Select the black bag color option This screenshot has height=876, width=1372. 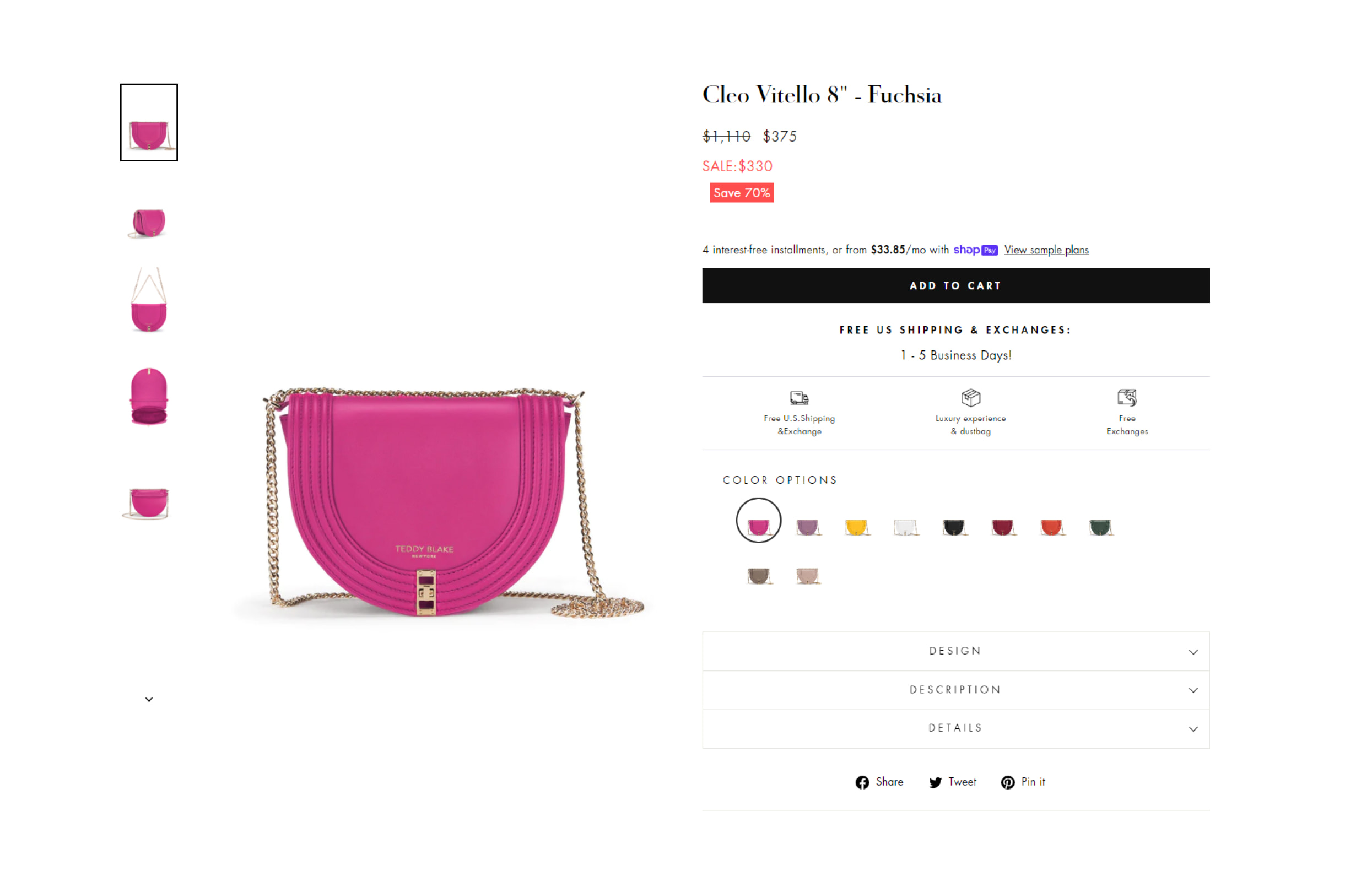(x=954, y=527)
